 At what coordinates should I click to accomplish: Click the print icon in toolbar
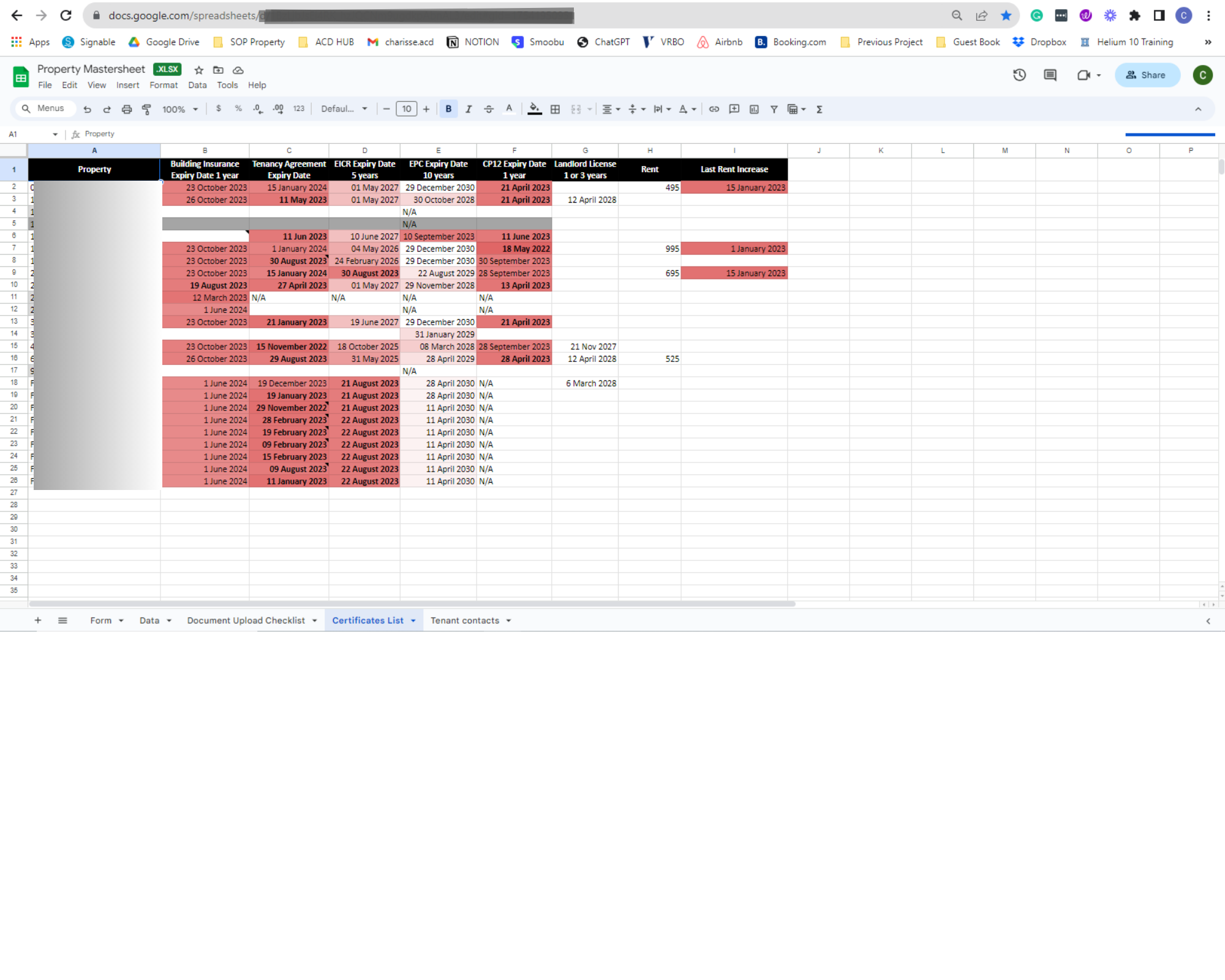[127, 109]
